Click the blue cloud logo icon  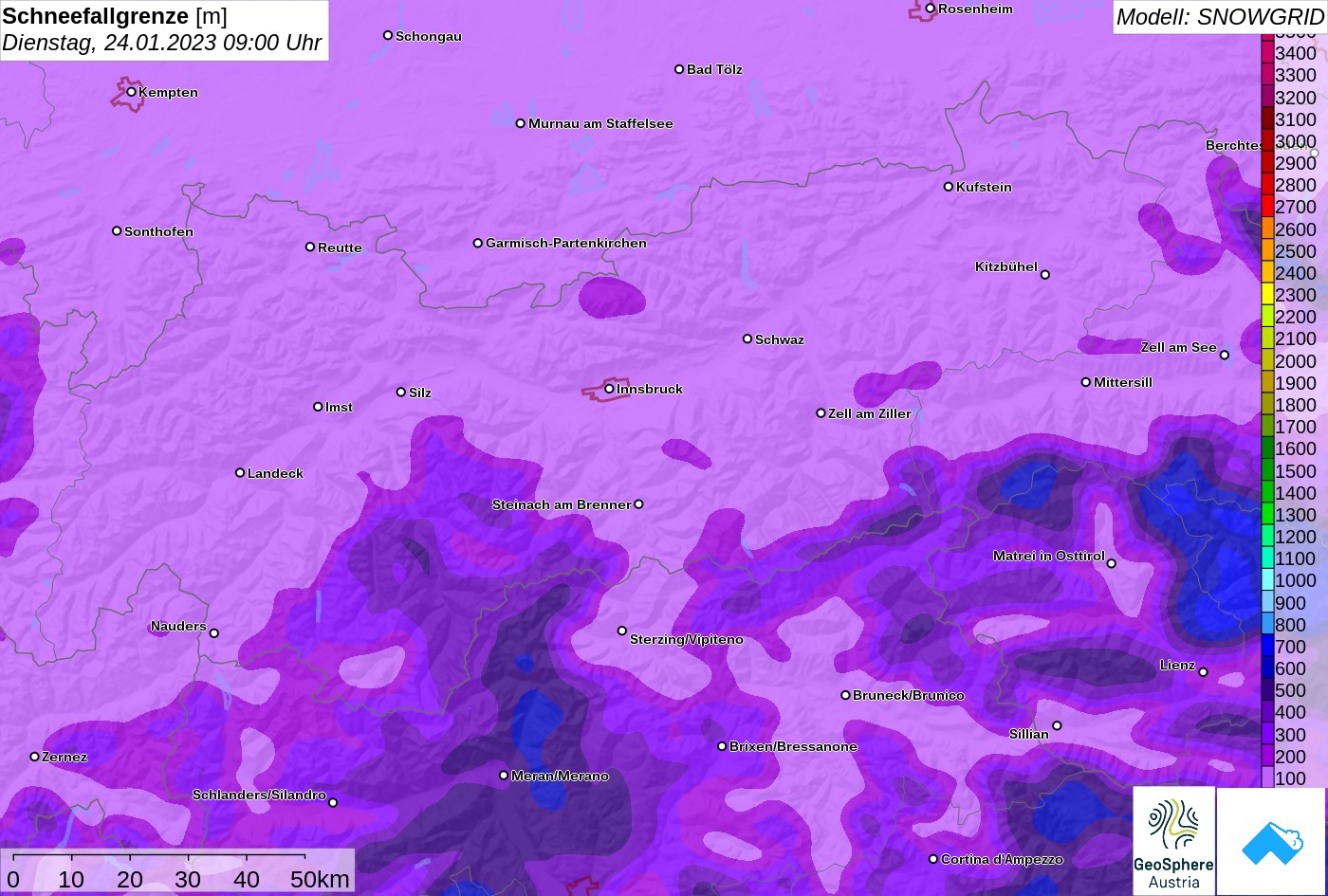coord(1271,842)
